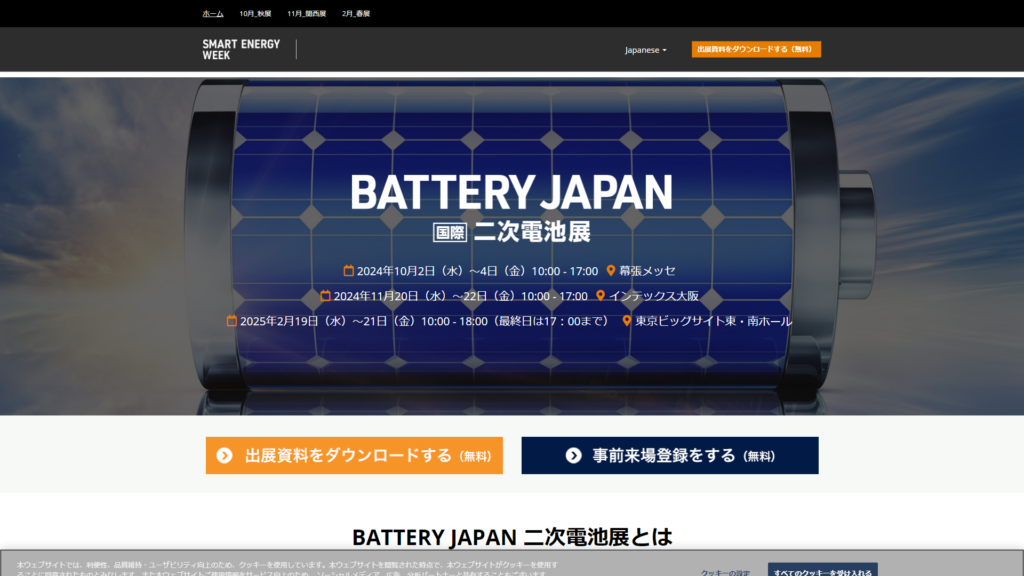Click the location pin next to 東京ビッグサイト
This screenshot has width=1024, height=576.
[x=627, y=321]
